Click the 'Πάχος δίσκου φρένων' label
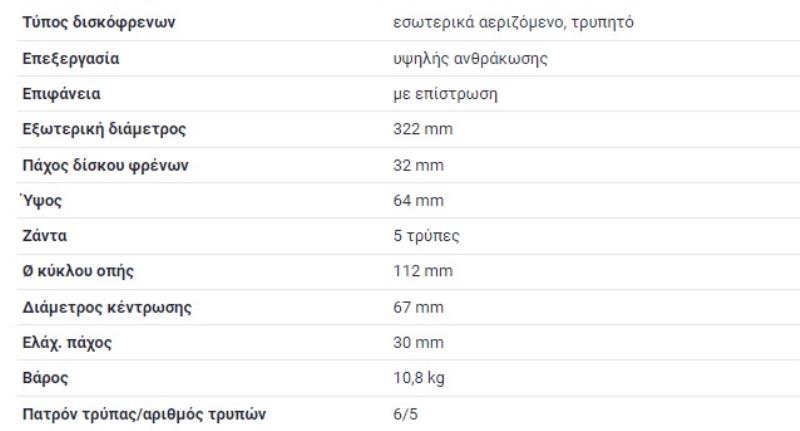This screenshot has width=800, height=431. point(106,165)
